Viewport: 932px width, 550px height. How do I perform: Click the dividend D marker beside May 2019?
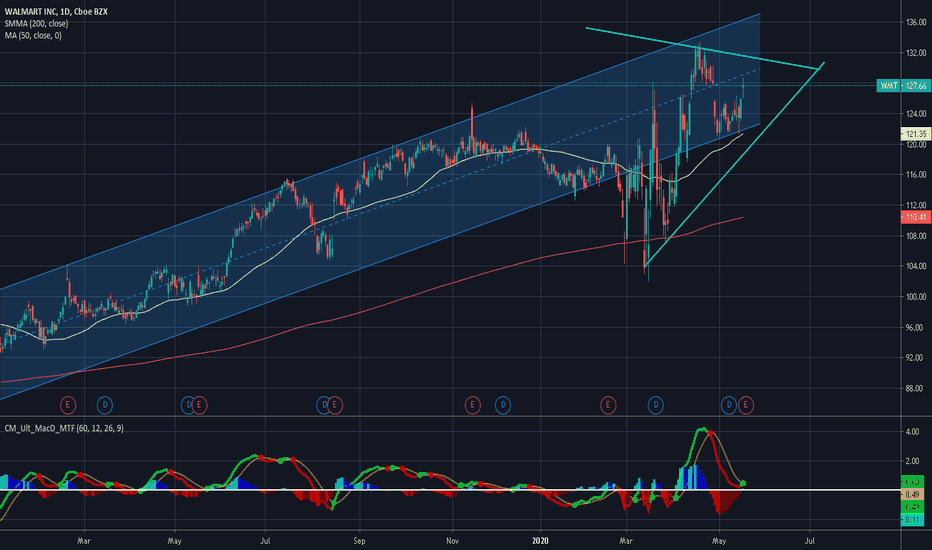(x=187, y=406)
